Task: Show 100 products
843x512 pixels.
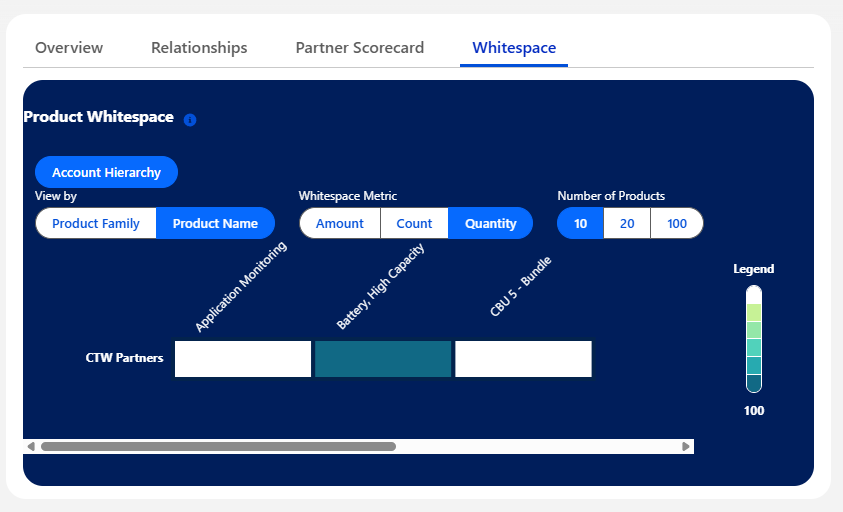Action: [x=677, y=223]
